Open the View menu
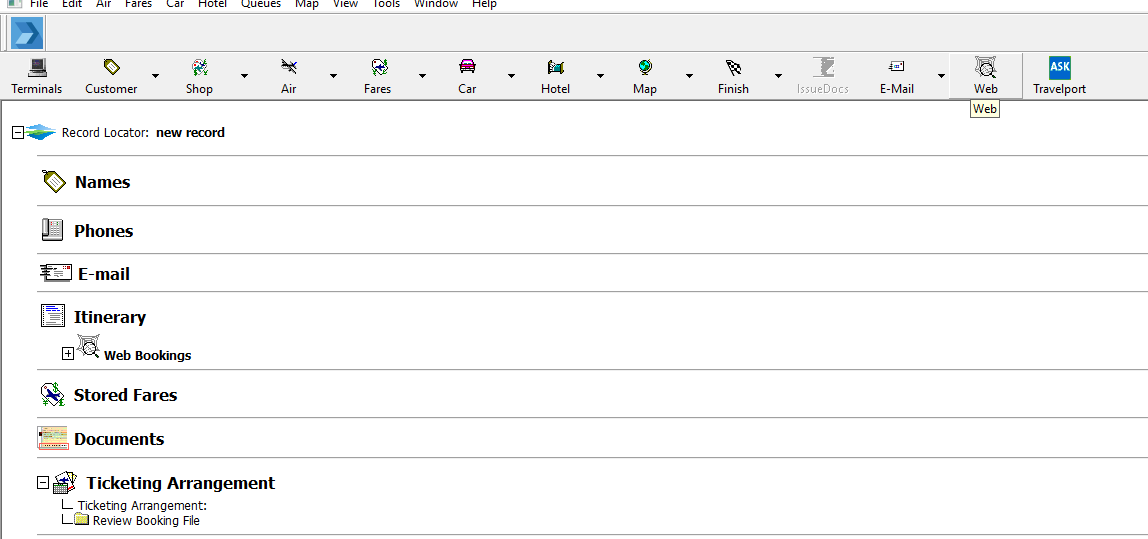The height and width of the screenshot is (539, 1148). 346,4
